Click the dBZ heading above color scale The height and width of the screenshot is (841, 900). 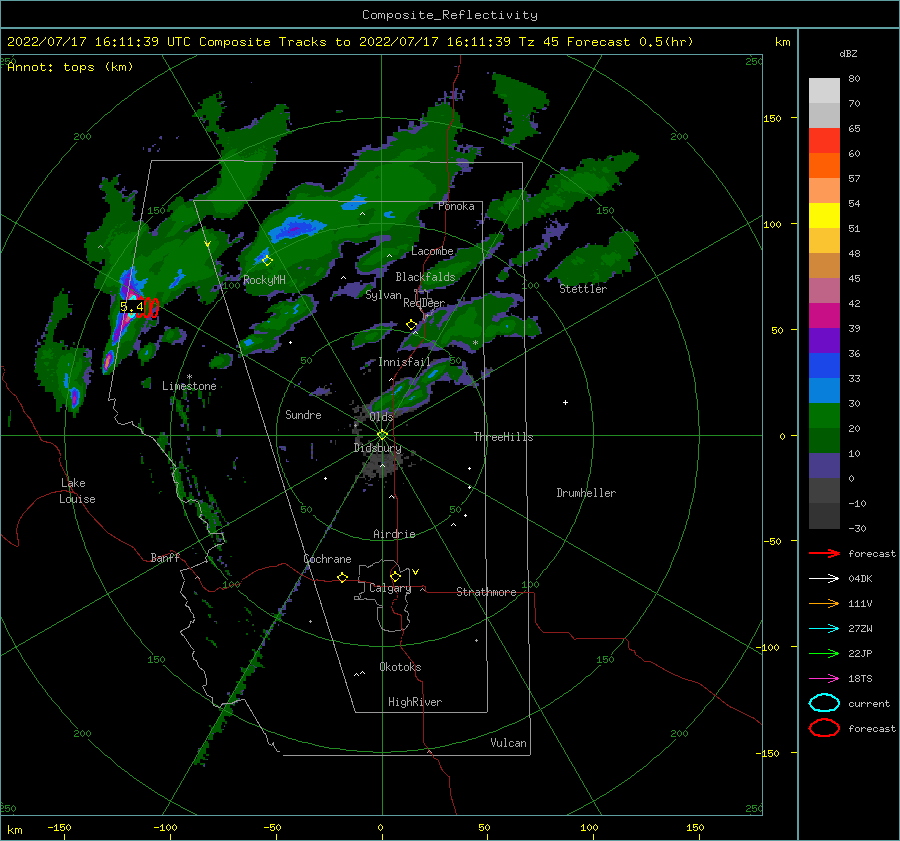click(848, 53)
